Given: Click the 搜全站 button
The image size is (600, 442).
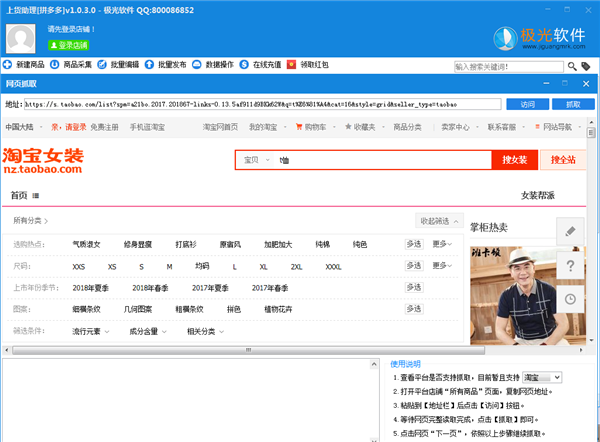Looking at the screenshot, I should [563, 160].
